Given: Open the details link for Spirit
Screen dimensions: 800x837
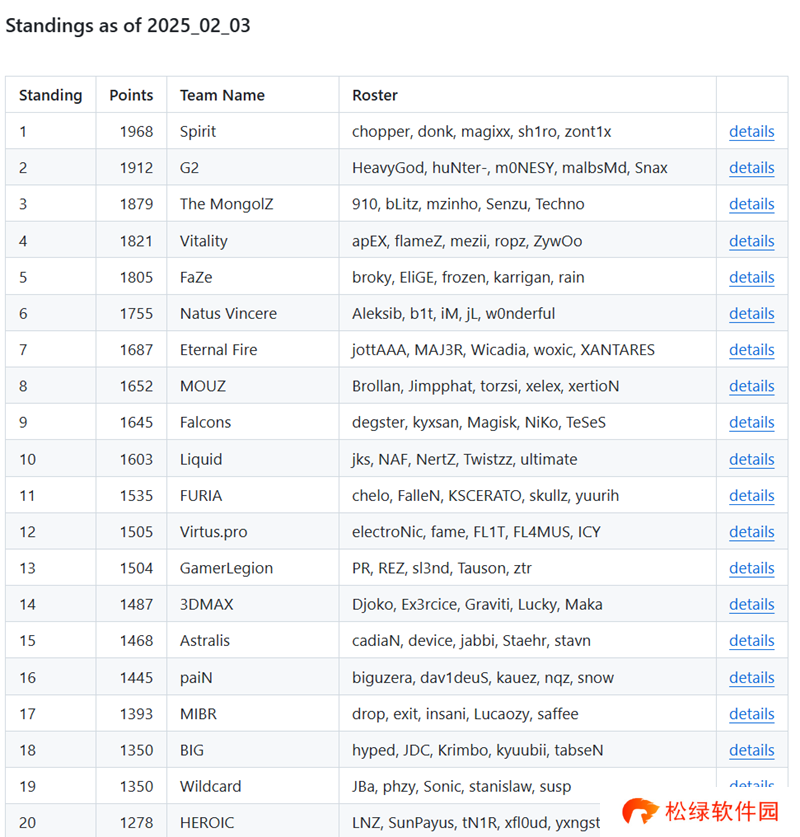Looking at the screenshot, I should click(x=751, y=131).
